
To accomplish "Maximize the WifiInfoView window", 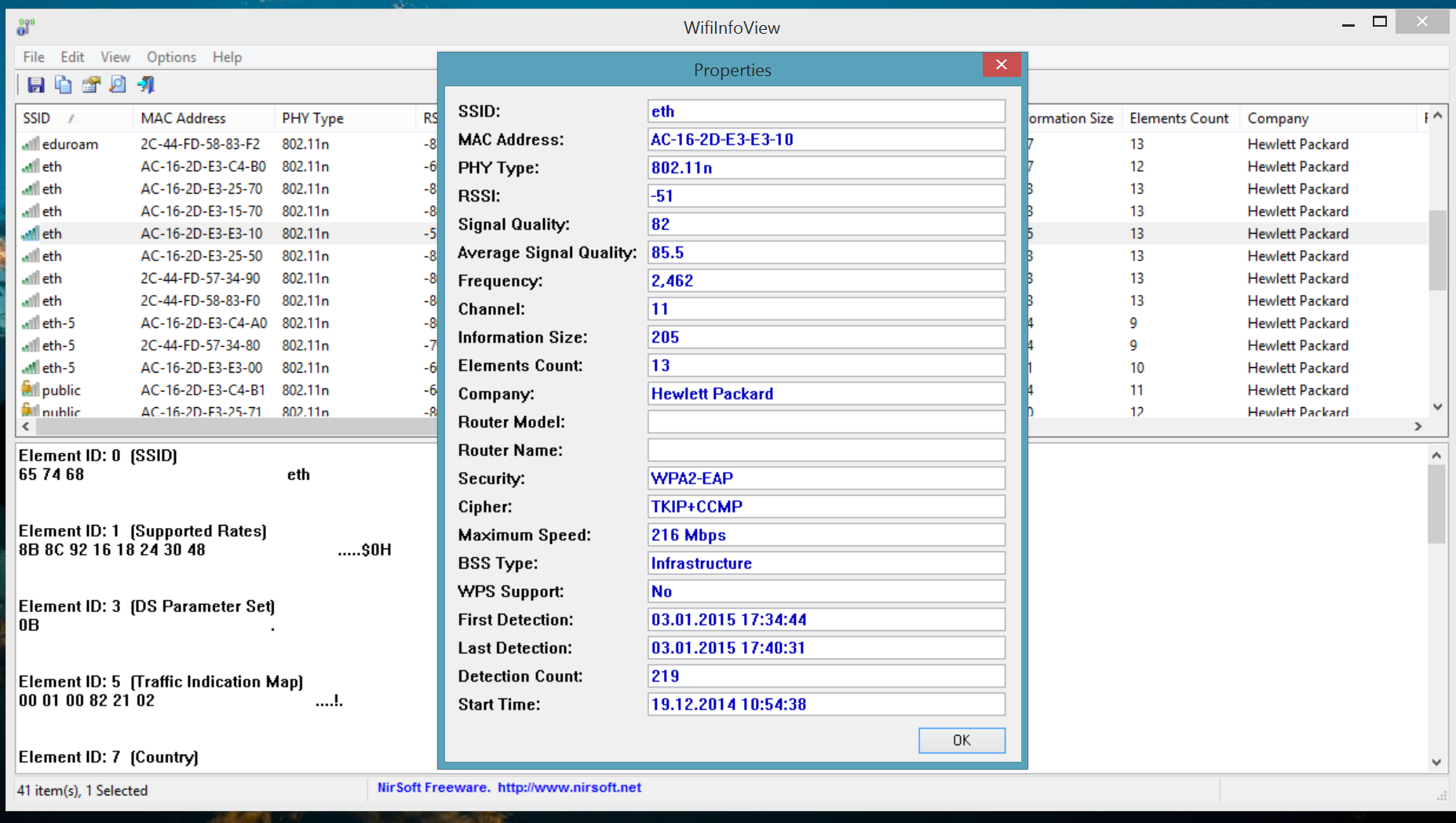I will tap(1380, 22).
